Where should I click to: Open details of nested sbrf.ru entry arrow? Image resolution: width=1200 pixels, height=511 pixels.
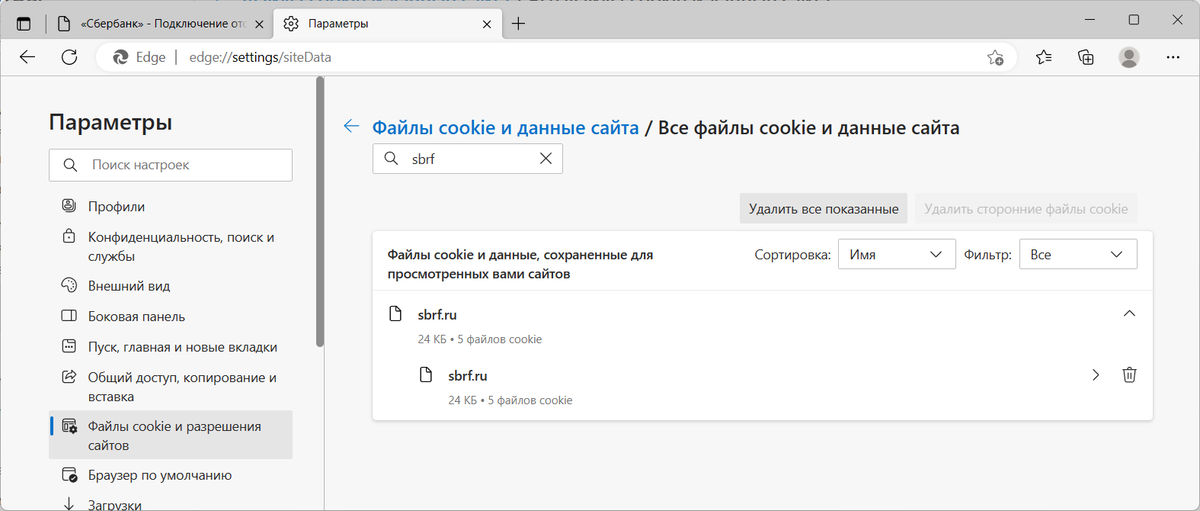tap(1095, 375)
